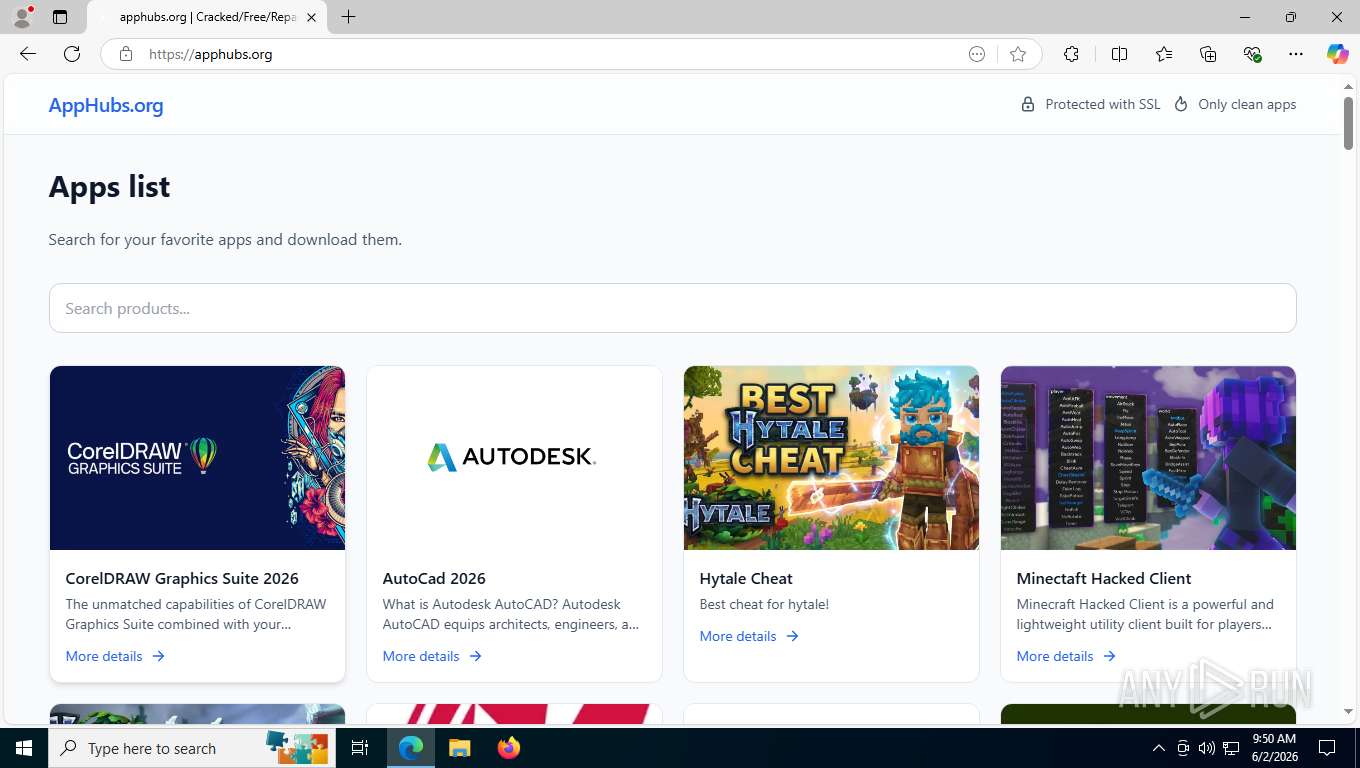Open the Favorites list icon
The width and height of the screenshot is (1360, 768).
click(x=1164, y=54)
